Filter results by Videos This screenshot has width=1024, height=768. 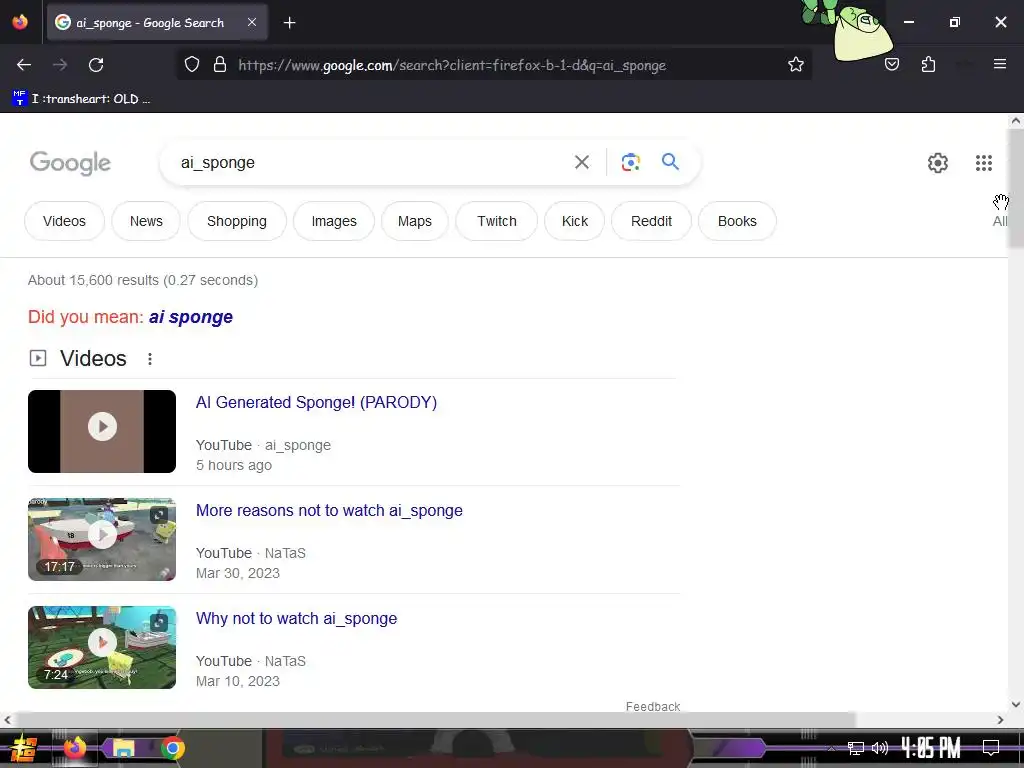tap(64, 221)
